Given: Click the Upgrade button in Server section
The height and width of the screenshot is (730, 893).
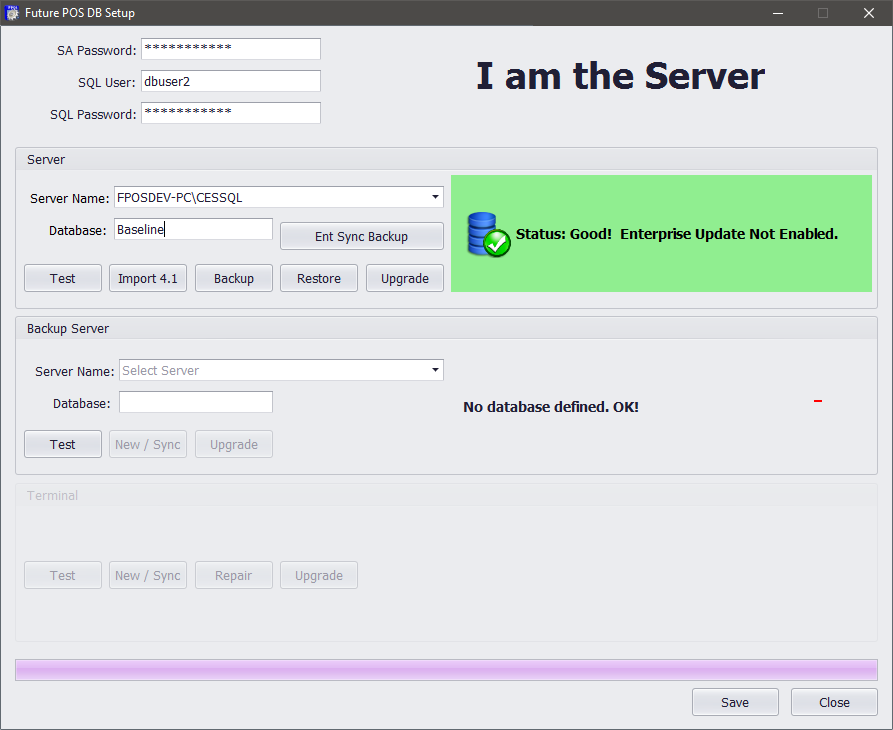Looking at the screenshot, I should (x=404, y=278).
